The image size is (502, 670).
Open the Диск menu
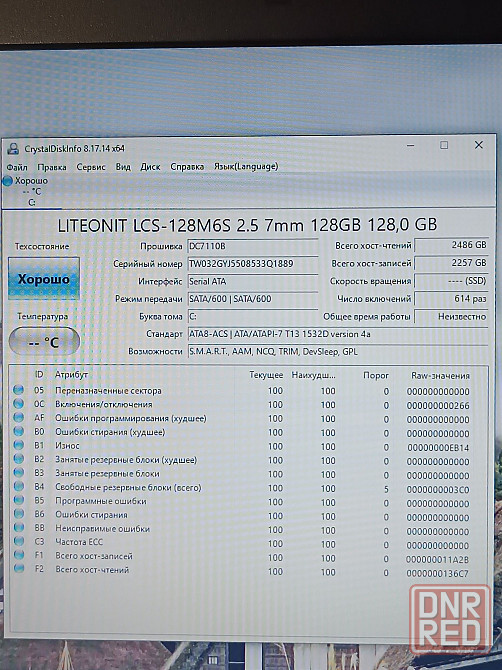point(150,167)
